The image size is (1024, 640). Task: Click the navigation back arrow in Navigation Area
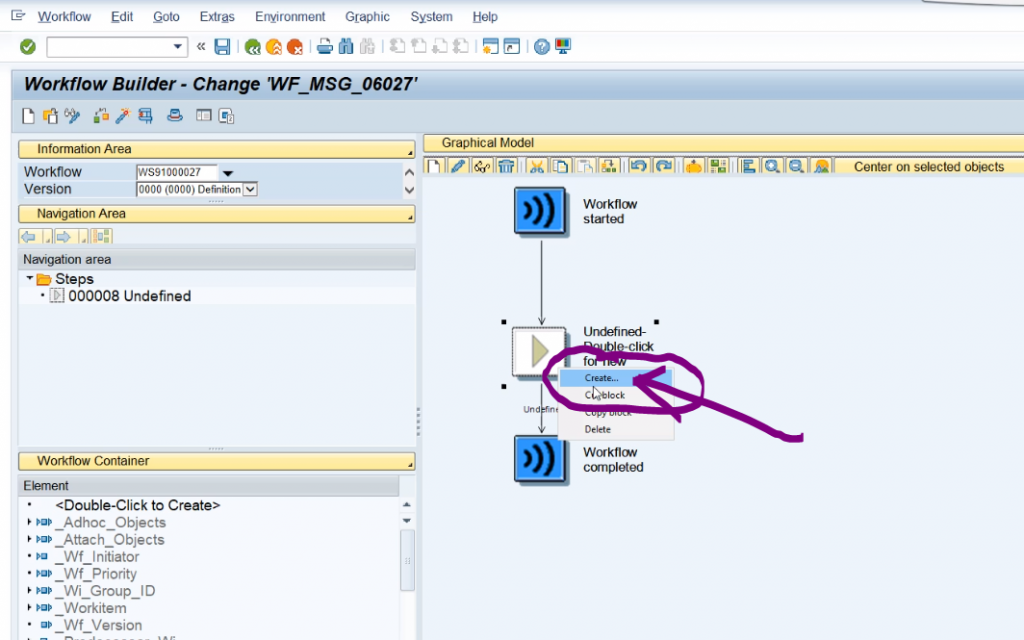tap(29, 236)
